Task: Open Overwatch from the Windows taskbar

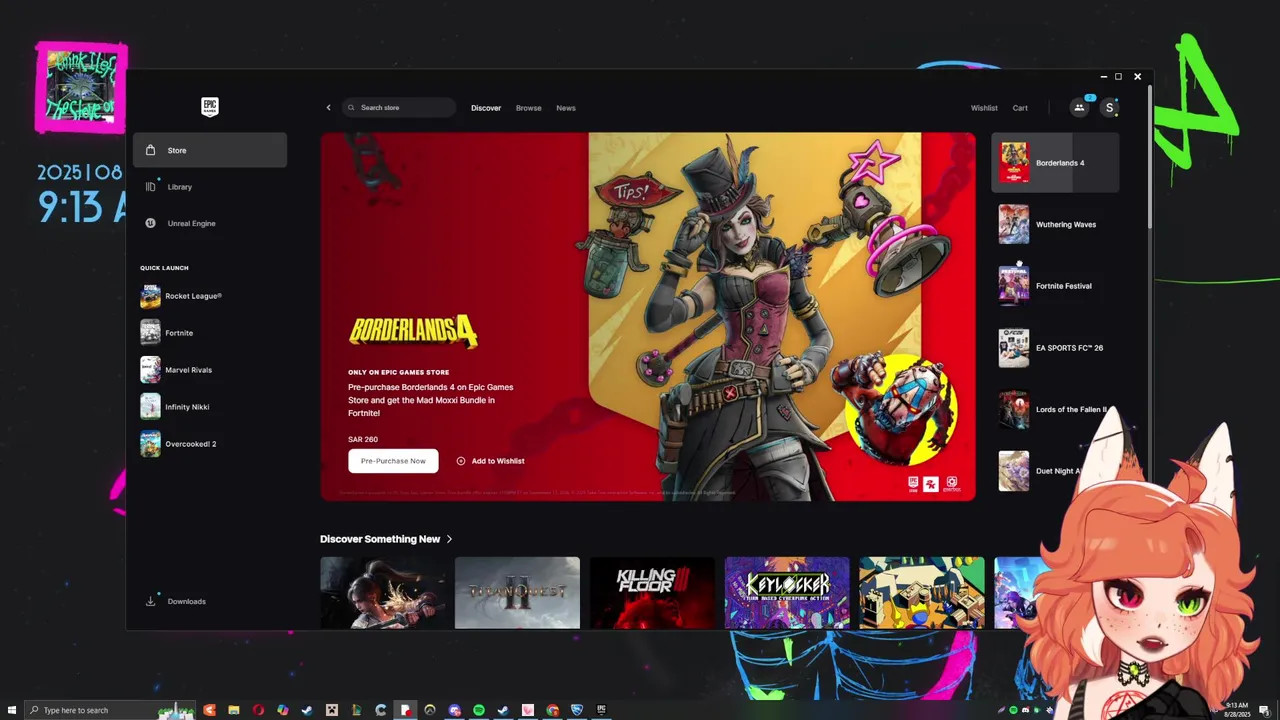Action: click(430, 710)
